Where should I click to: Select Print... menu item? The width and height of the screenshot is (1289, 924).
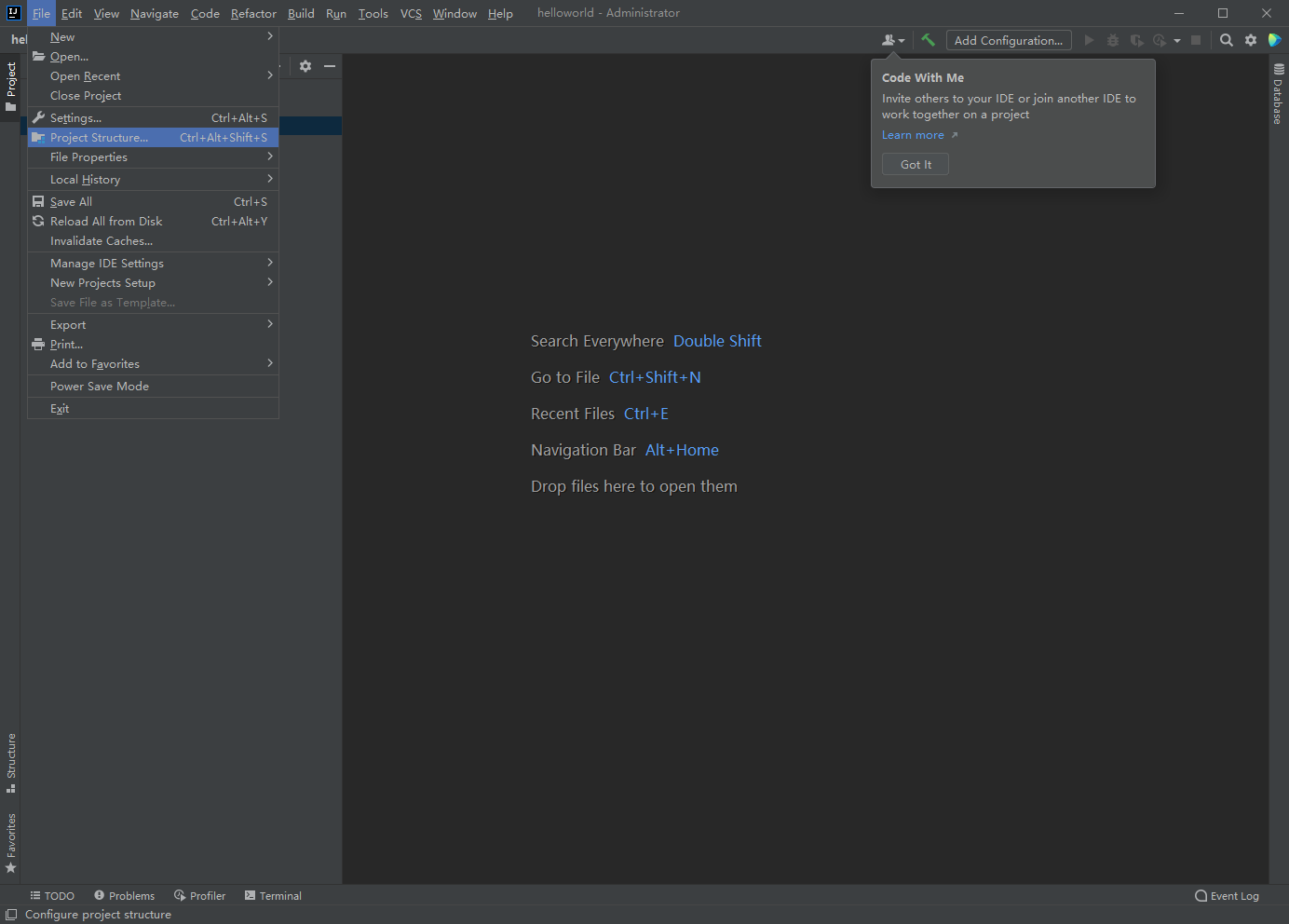153,345
